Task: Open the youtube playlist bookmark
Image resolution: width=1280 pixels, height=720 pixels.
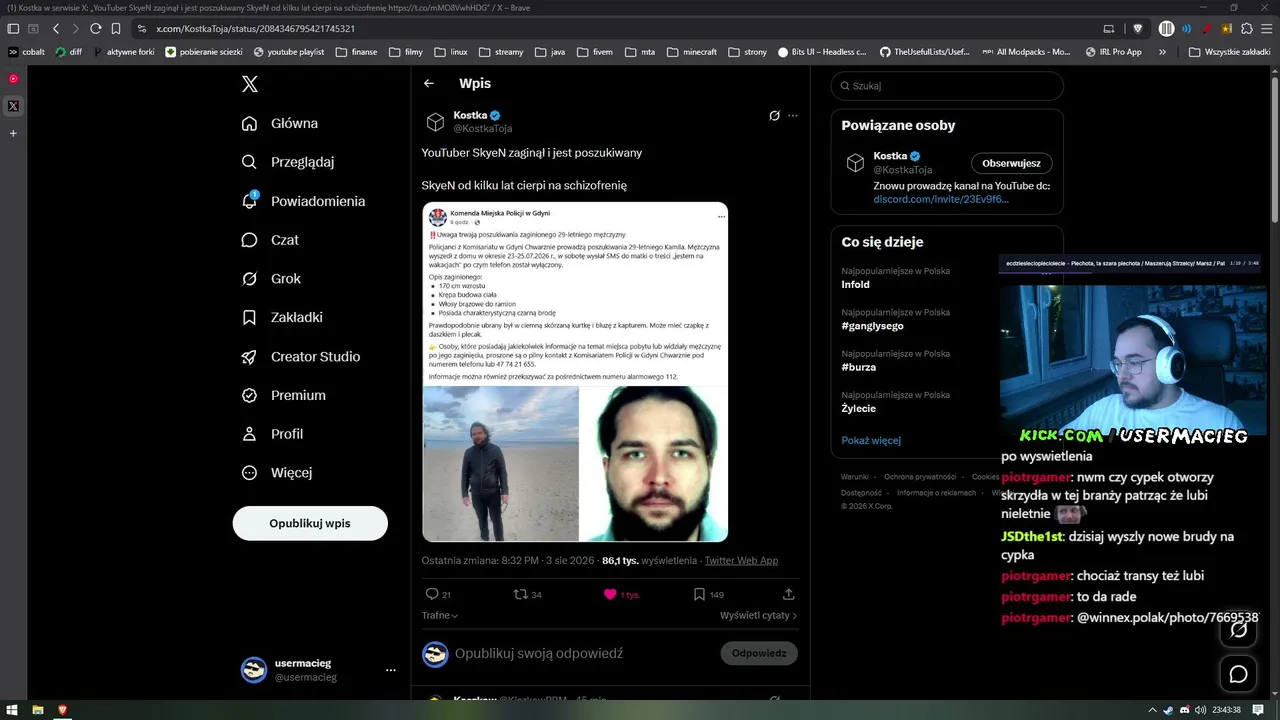Action: click(x=289, y=52)
